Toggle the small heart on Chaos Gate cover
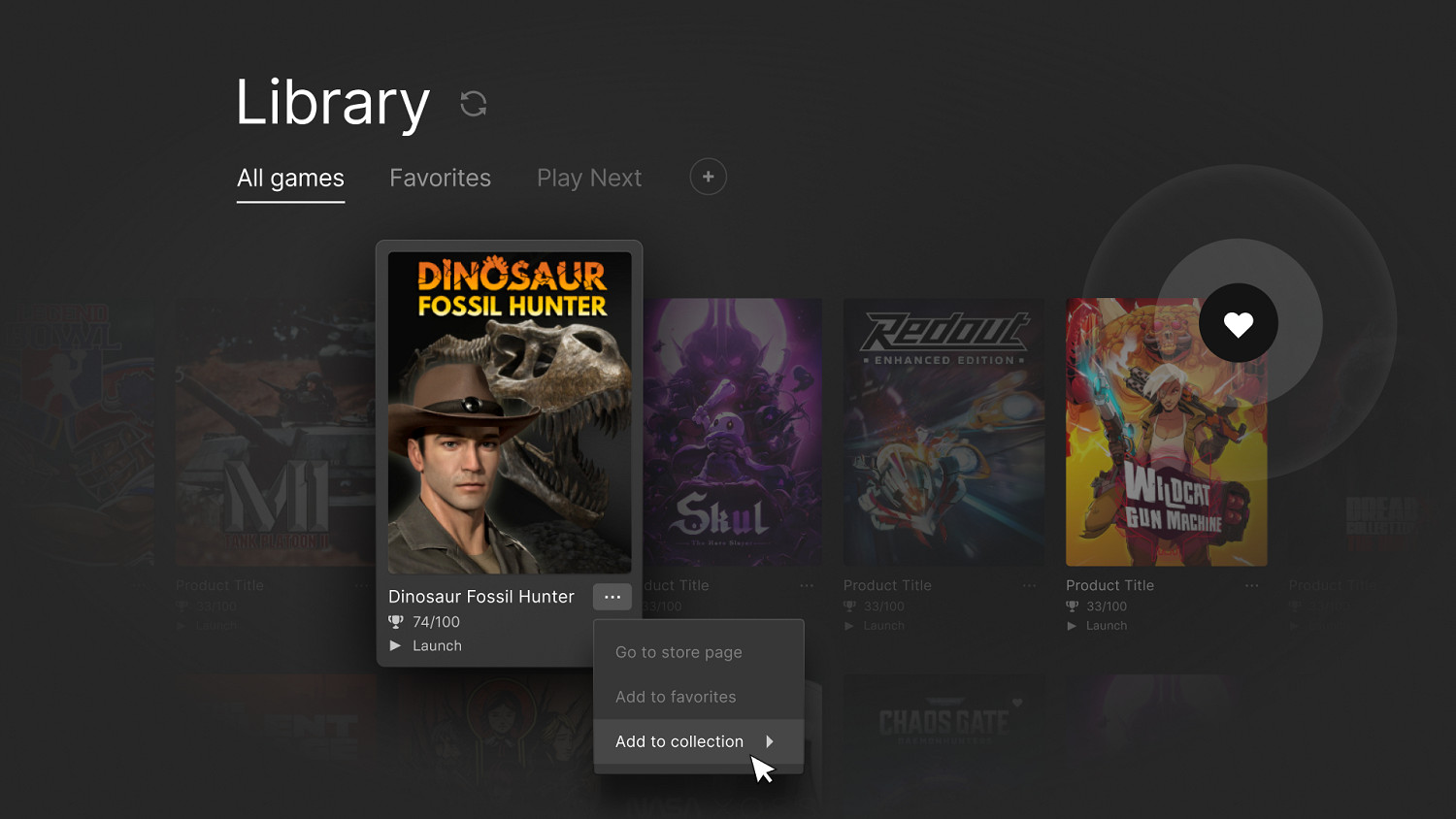Screen dimensions: 1456x819 tap(1017, 703)
